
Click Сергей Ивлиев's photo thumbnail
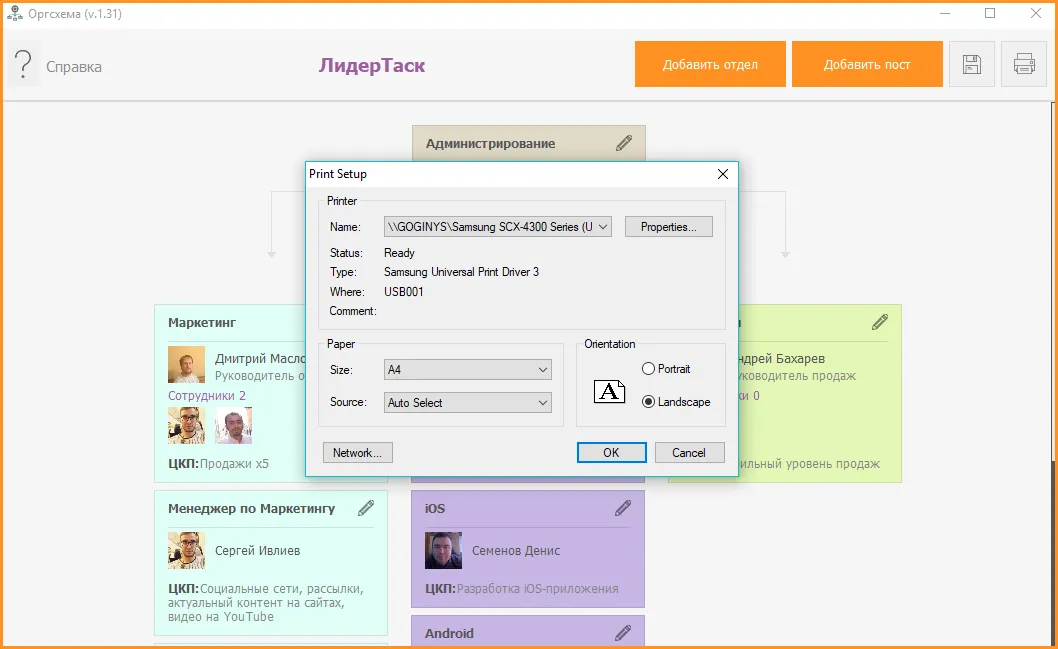[x=186, y=550]
